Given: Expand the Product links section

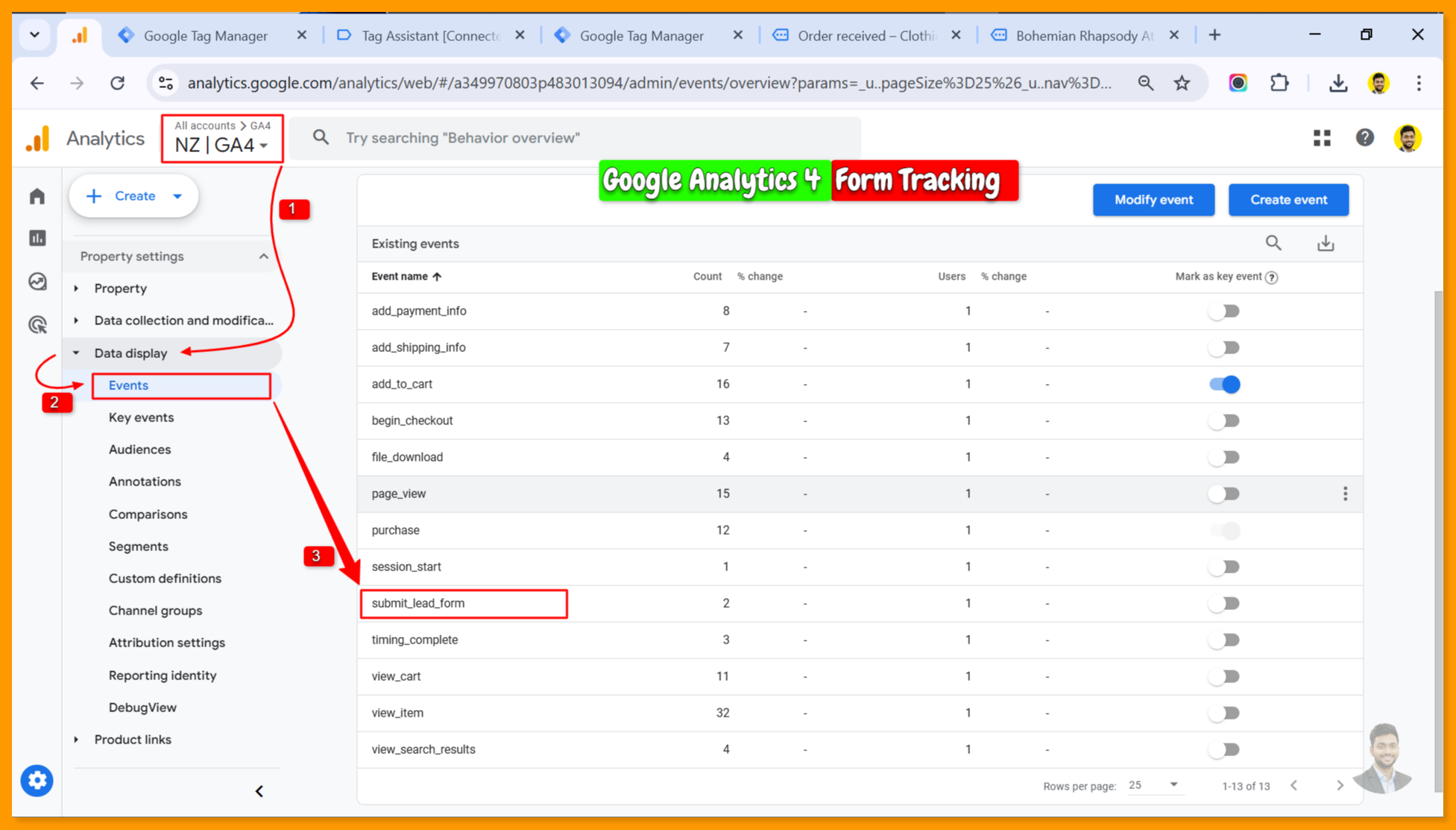Looking at the screenshot, I should [x=133, y=740].
